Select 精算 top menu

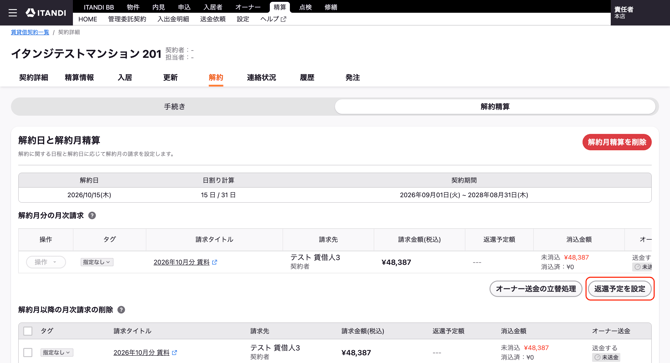click(x=280, y=7)
